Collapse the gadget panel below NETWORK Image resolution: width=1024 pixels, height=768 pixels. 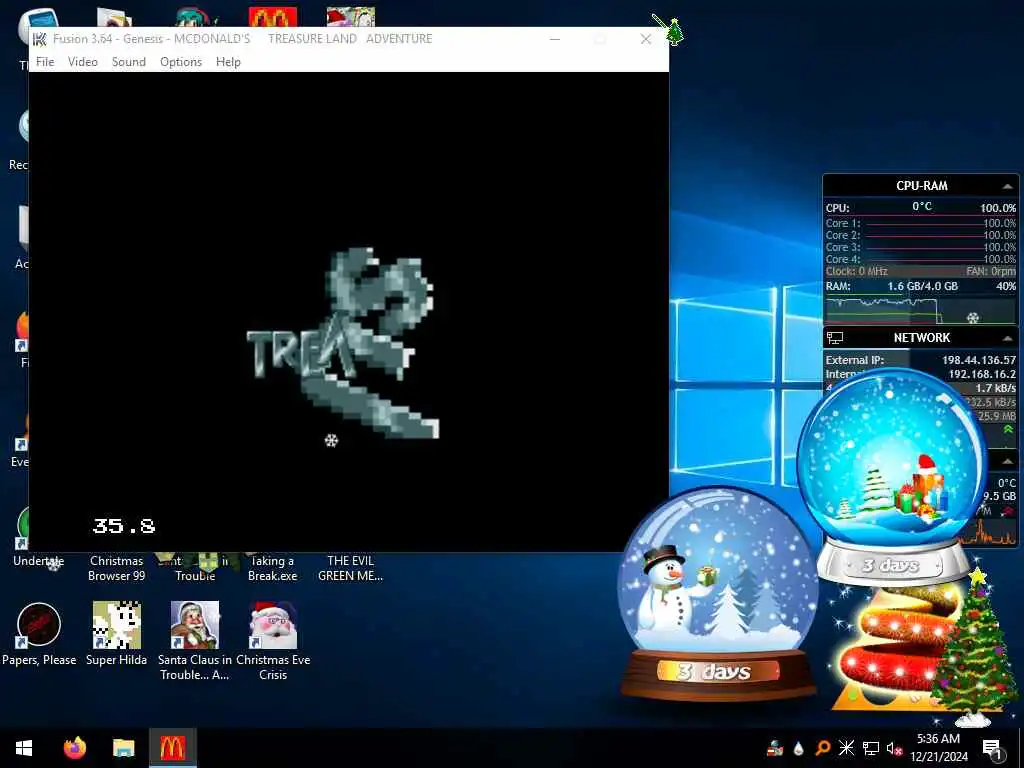[x=1007, y=461]
